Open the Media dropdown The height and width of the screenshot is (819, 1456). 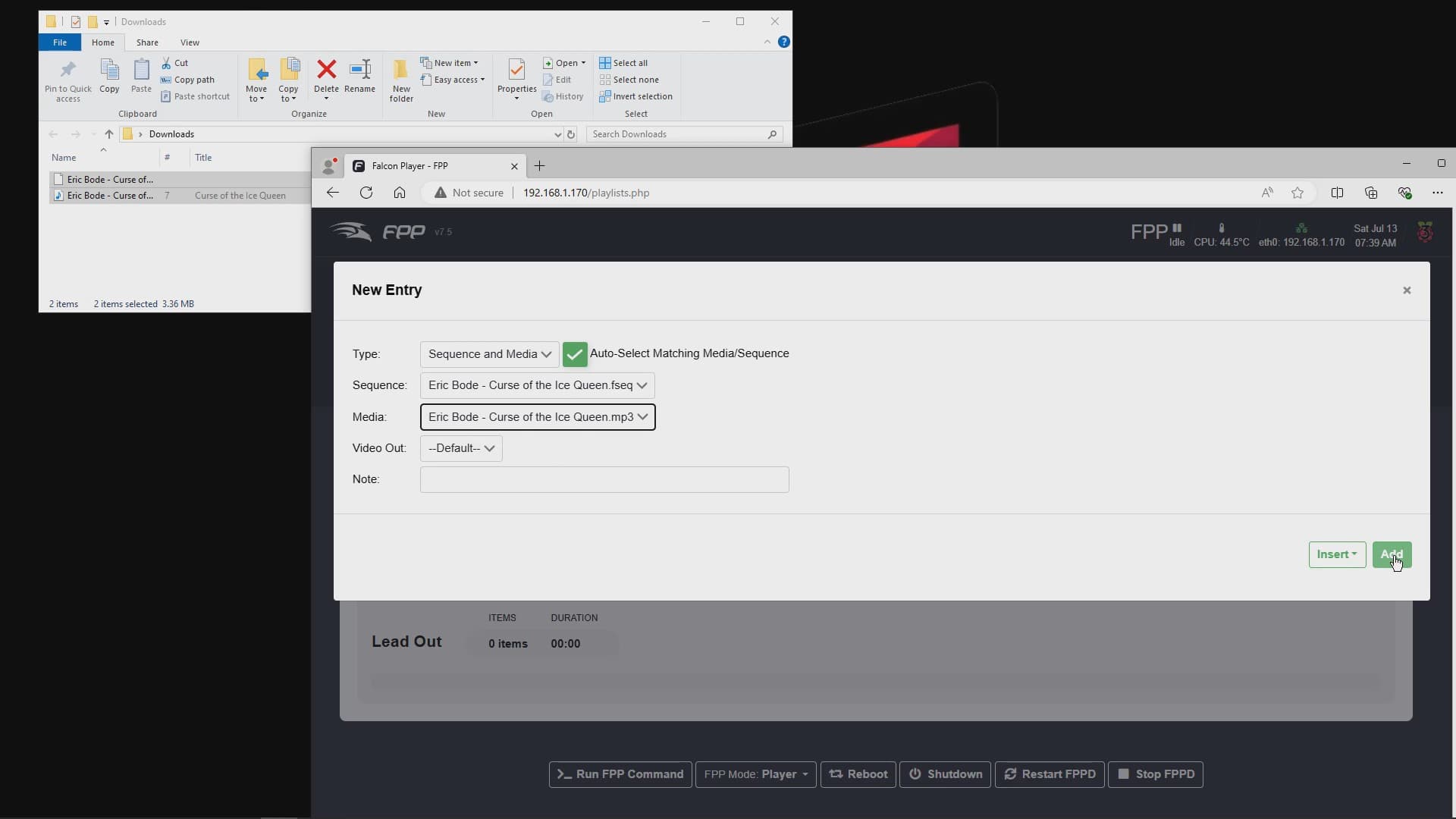538,417
